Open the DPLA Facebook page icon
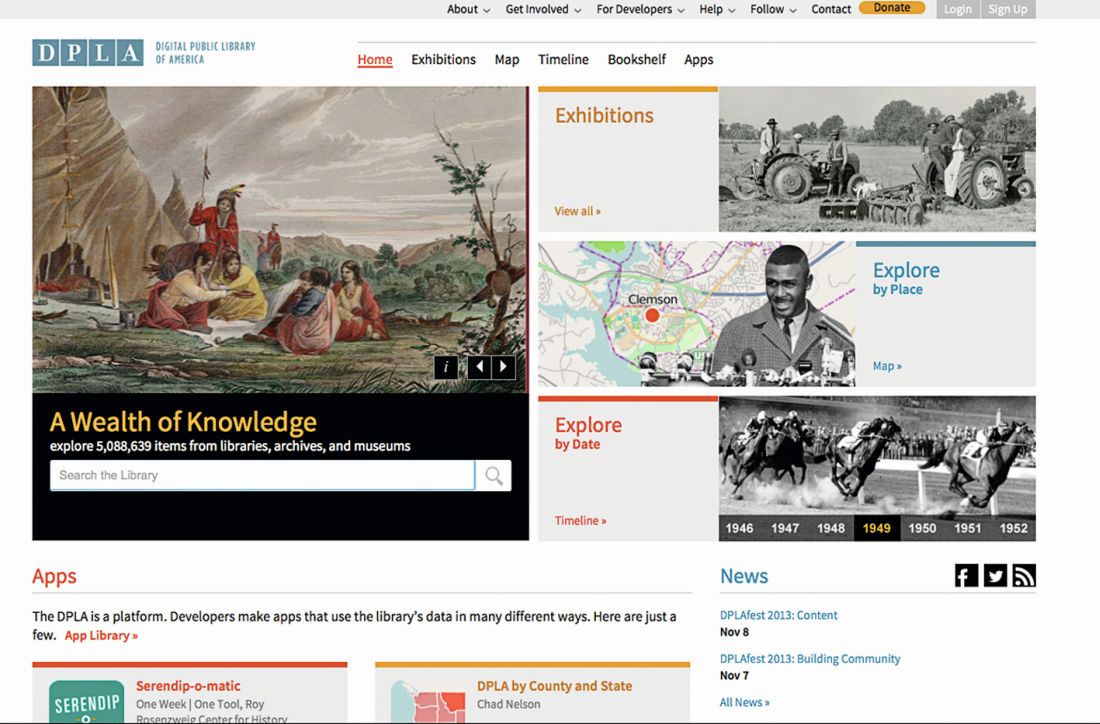This screenshot has height=724, width=1100. point(966,576)
